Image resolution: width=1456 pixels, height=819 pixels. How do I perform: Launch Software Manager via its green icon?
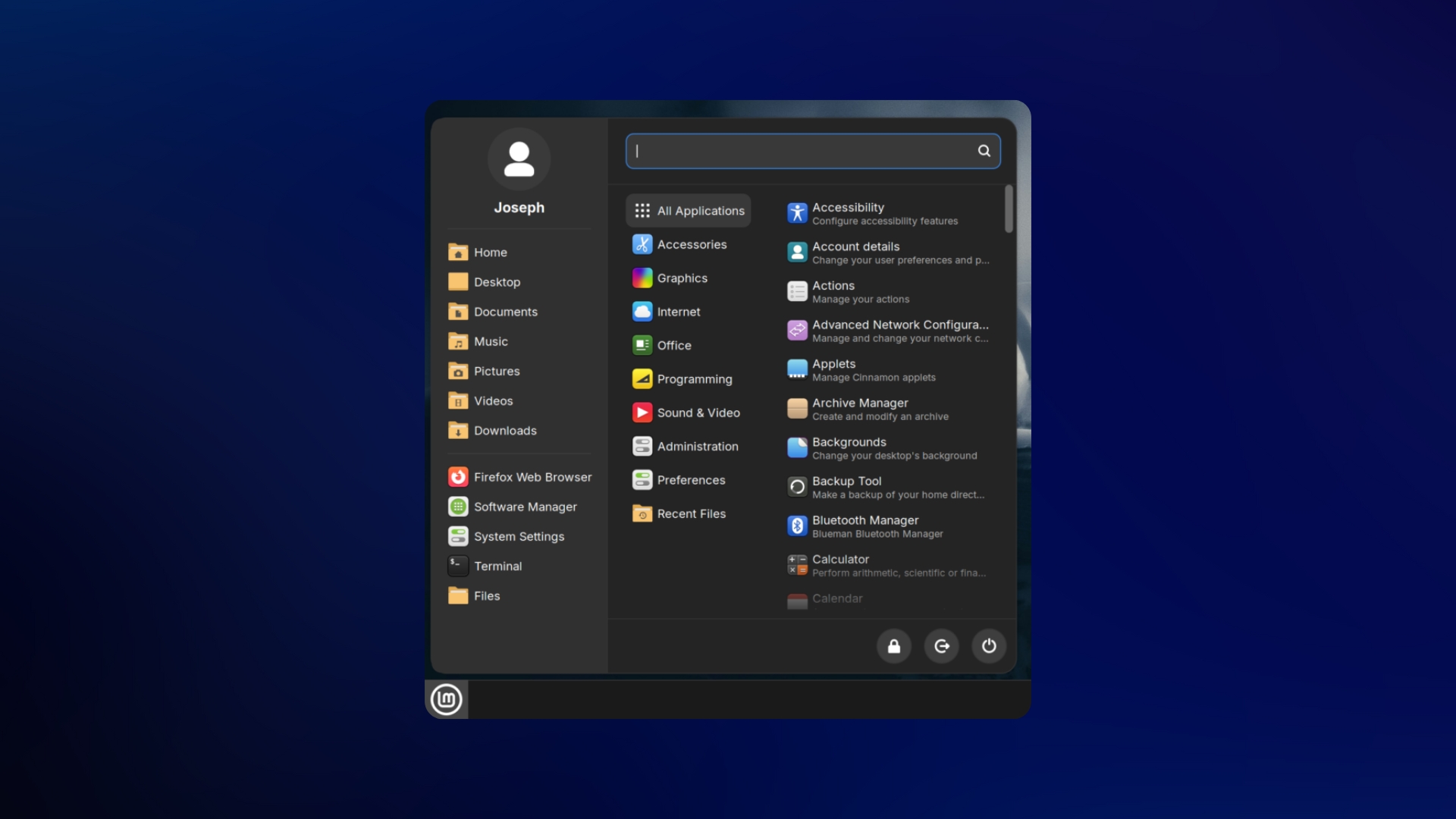(x=458, y=507)
